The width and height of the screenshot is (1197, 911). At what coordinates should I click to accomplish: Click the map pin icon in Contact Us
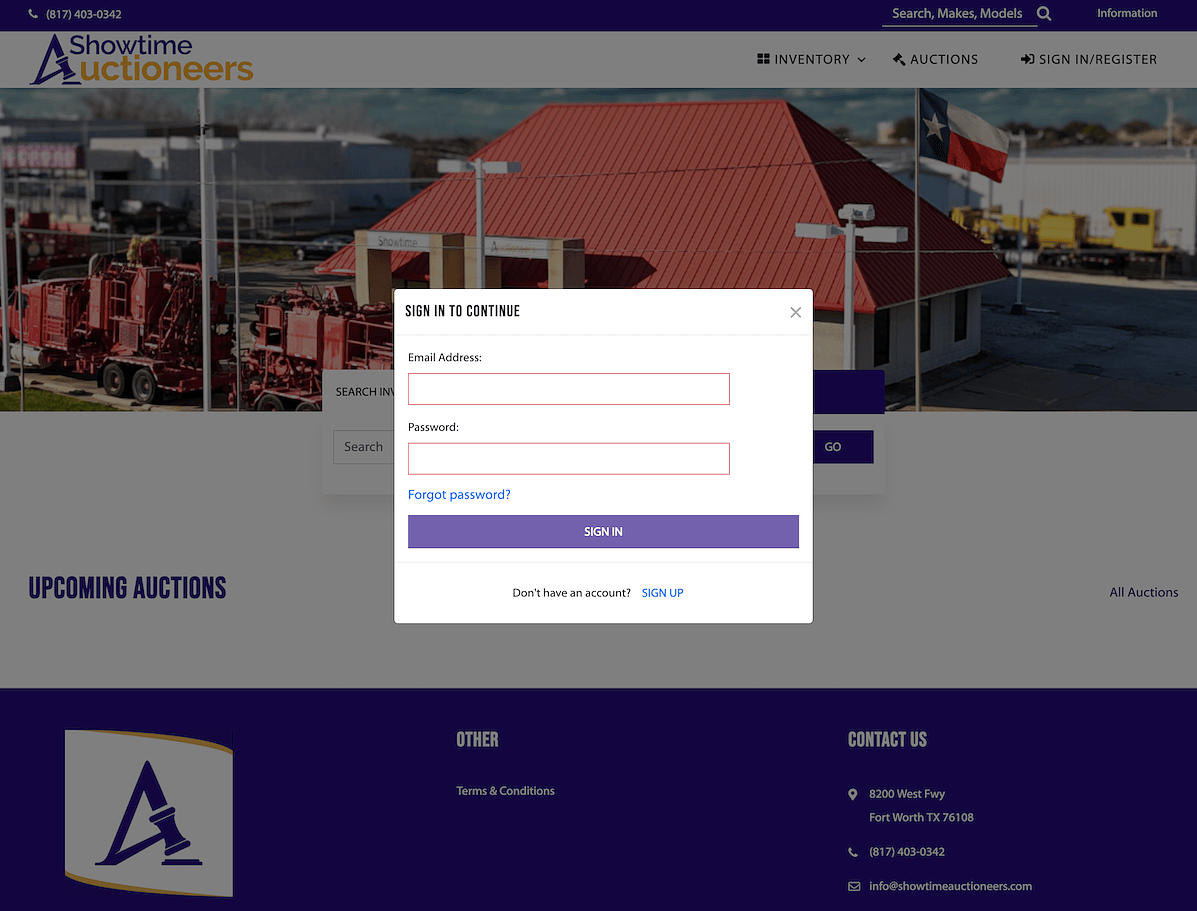pyautogui.click(x=853, y=794)
